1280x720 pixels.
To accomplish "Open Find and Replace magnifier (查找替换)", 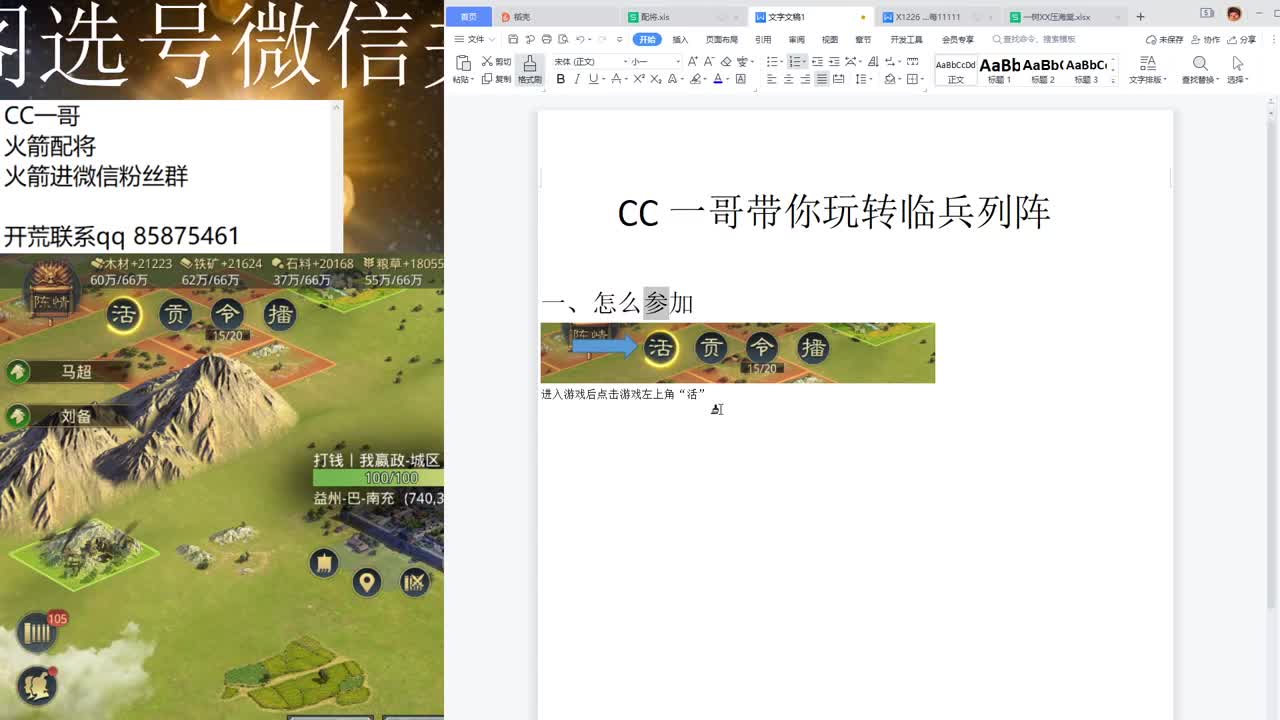I will tap(1199, 69).
